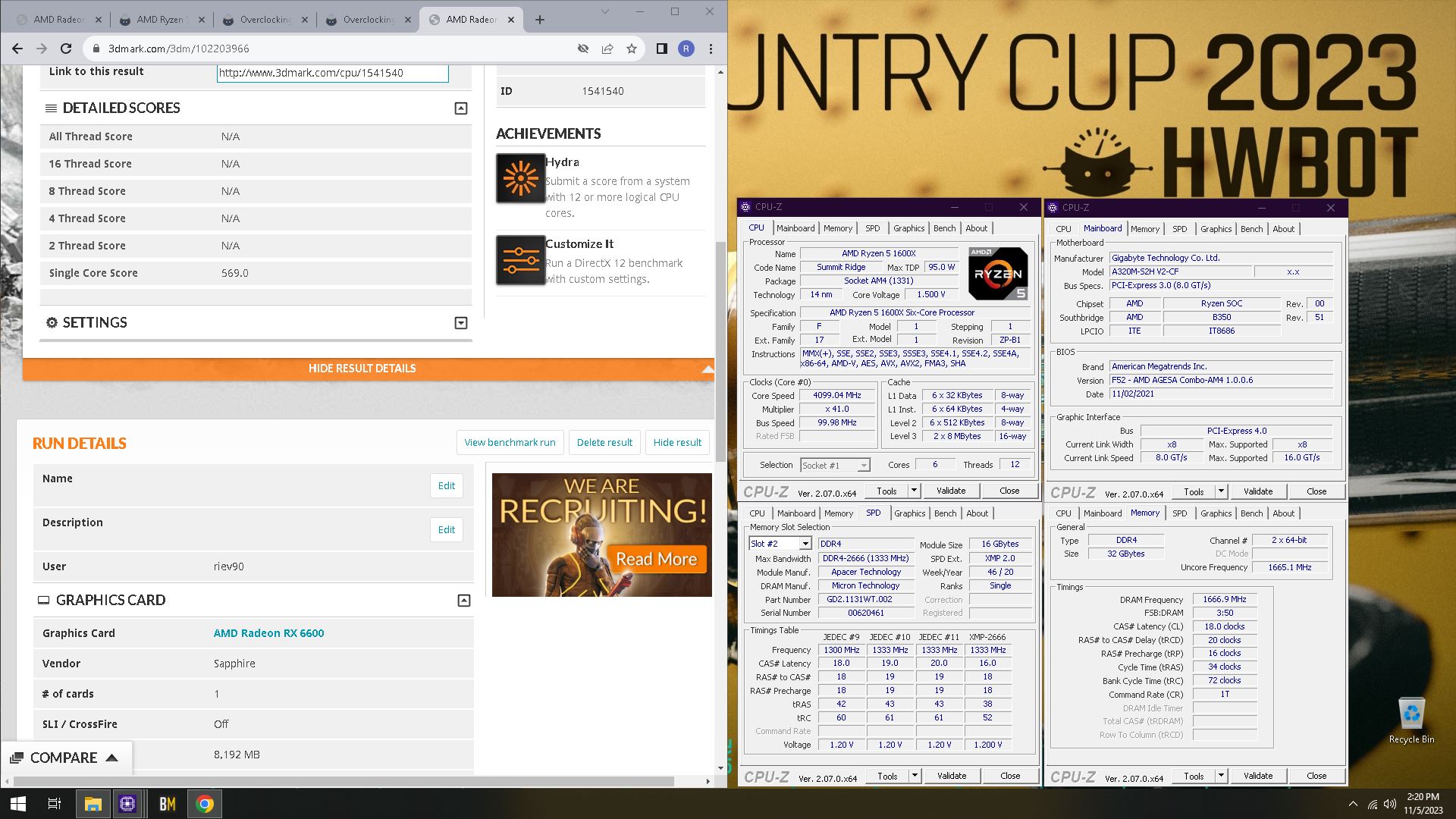Image resolution: width=1456 pixels, height=819 pixels.
Task: Click the Chrome forward arrow
Action: [x=42, y=49]
